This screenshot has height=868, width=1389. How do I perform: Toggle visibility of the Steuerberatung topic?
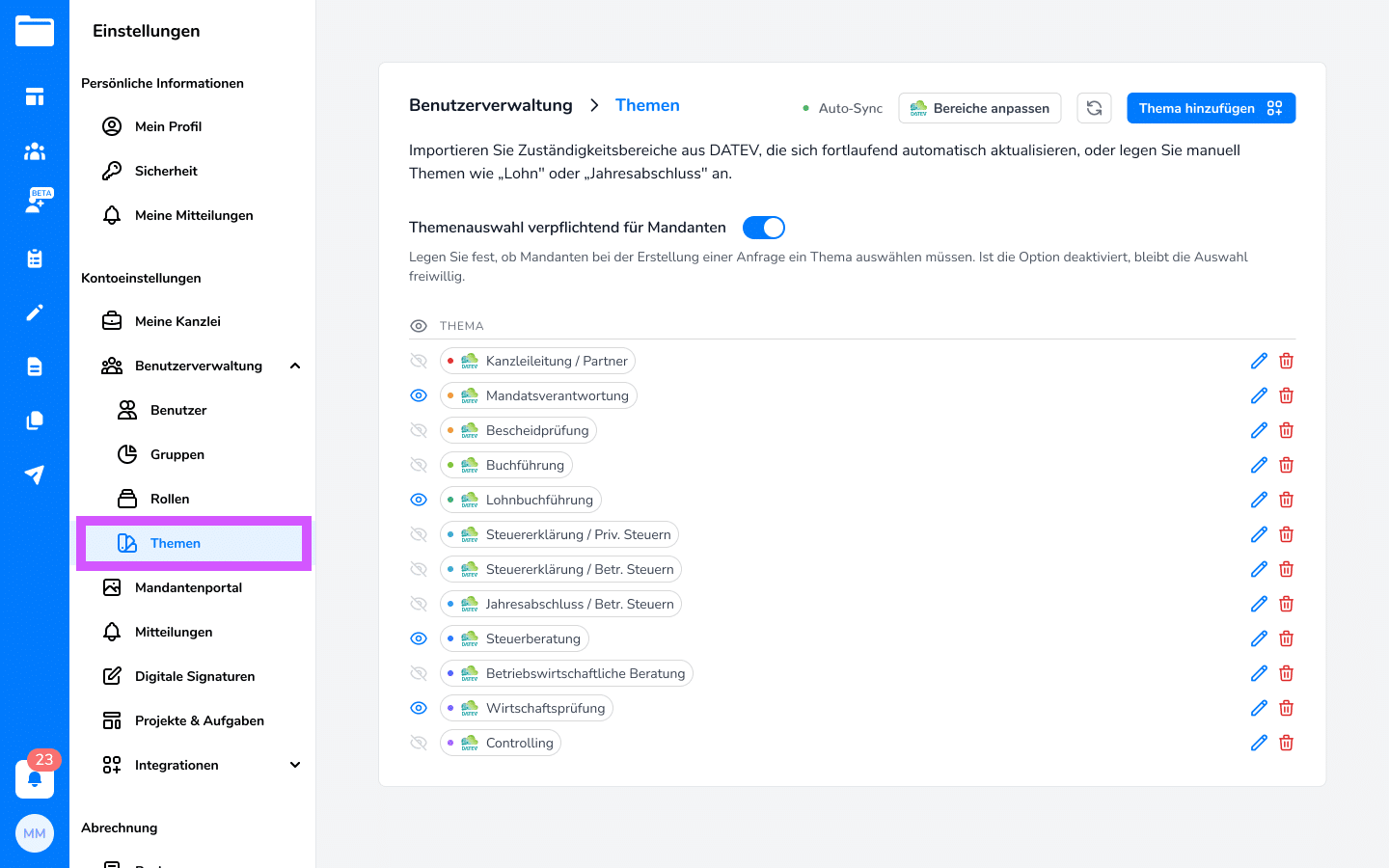[x=419, y=638]
